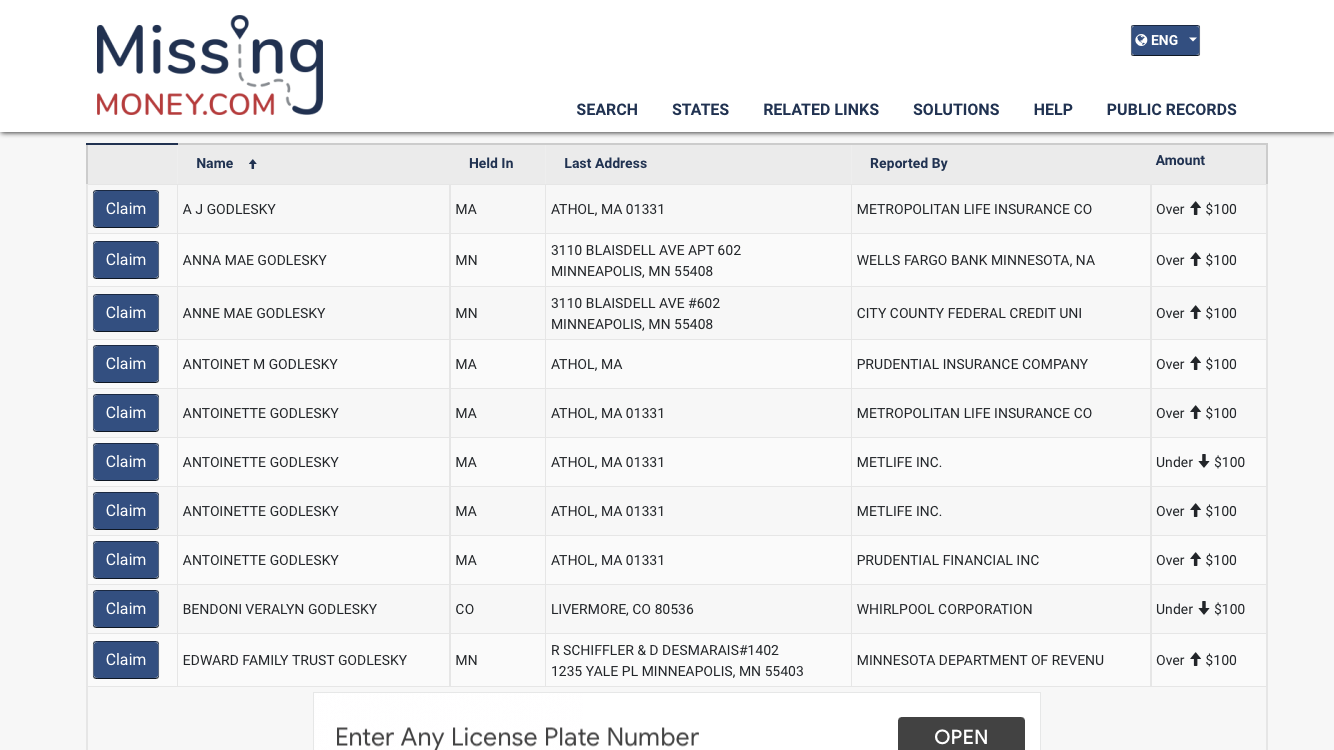The height and width of the screenshot is (750, 1334).
Task: Click PRUDENTIAL FINANCIAL INC
Action: (x=948, y=560)
